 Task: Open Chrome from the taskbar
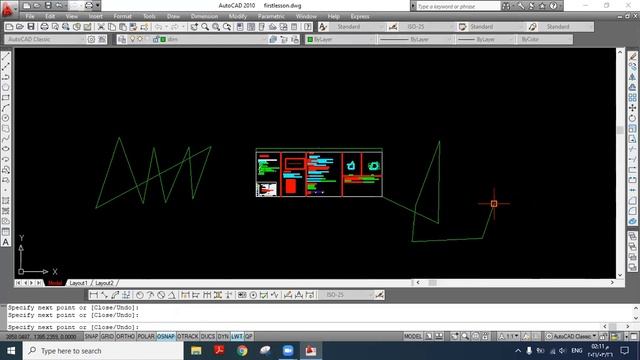[242, 351]
